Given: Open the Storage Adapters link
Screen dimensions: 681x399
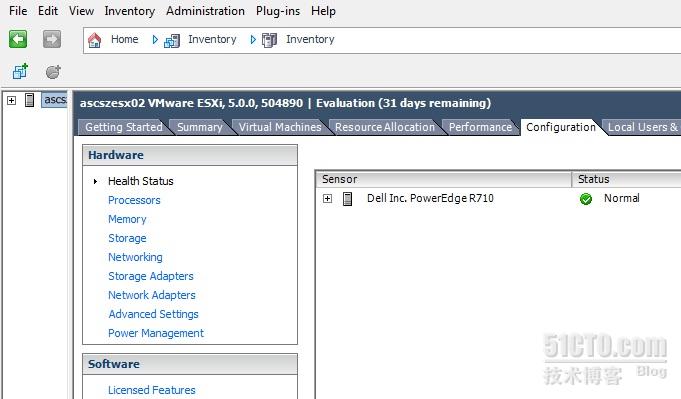Looking at the screenshot, I should (x=151, y=276).
